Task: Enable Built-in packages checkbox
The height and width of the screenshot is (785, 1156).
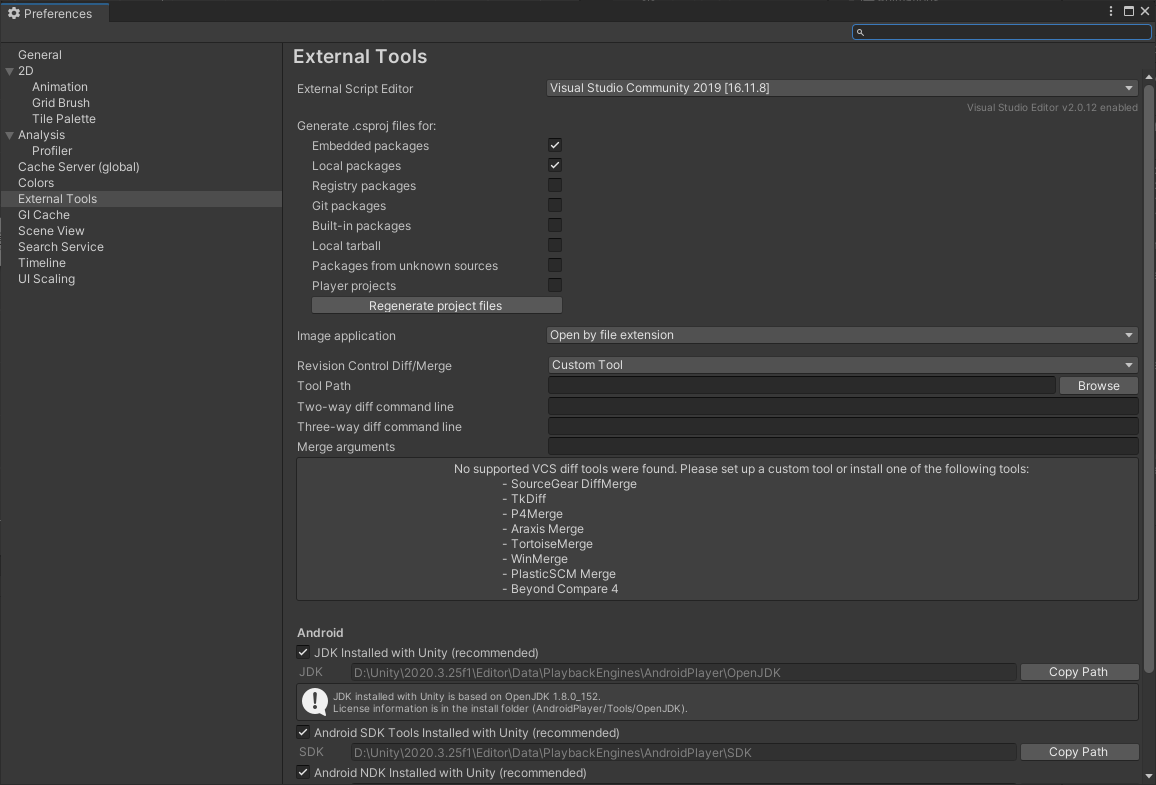Action: 554,225
